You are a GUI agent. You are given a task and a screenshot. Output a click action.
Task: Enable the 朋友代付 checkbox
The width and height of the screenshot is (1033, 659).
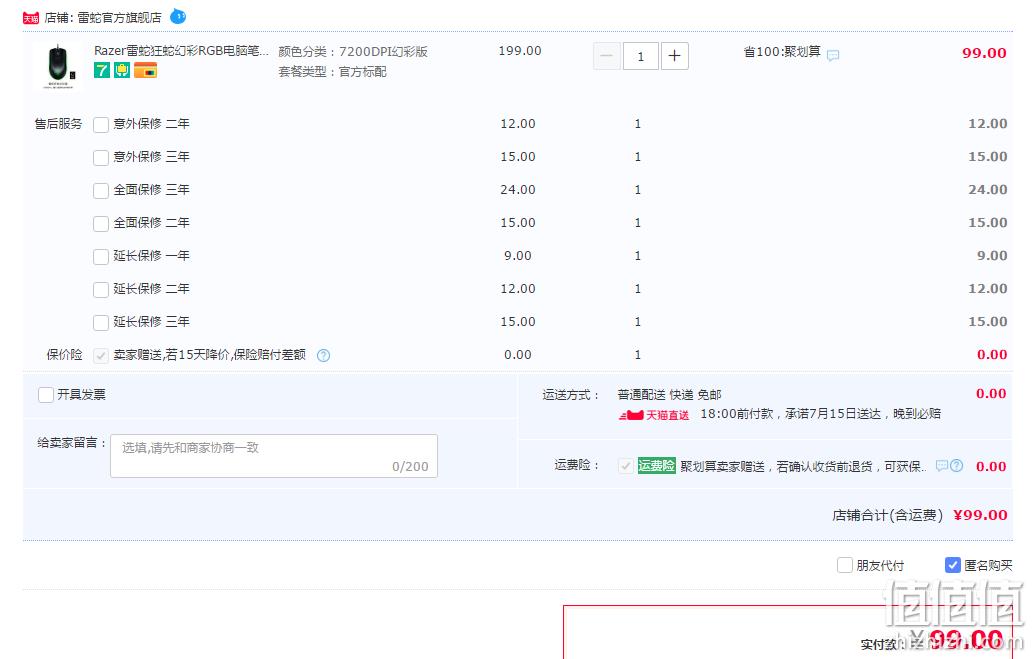coord(845,565)
